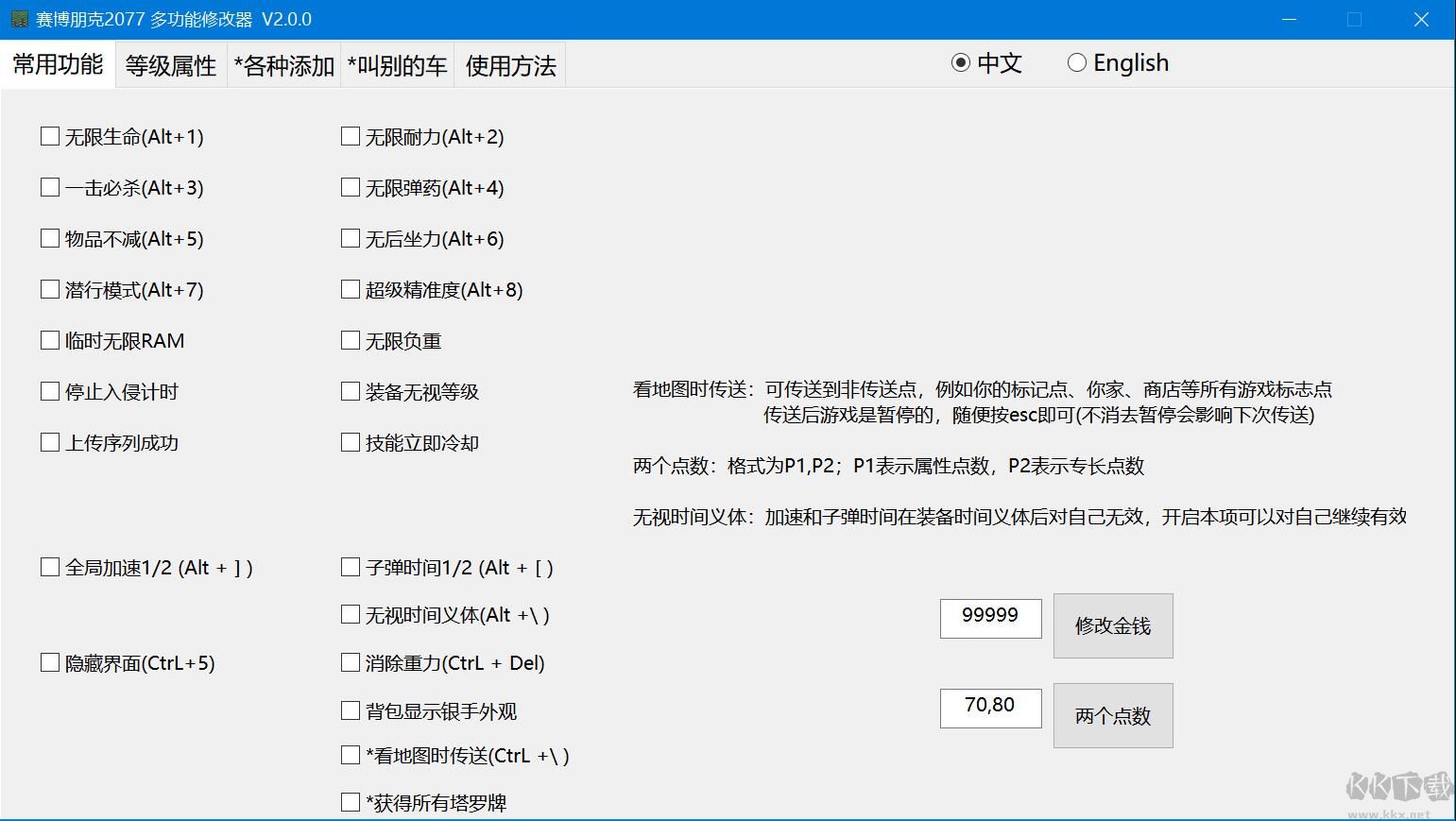Enable 无后坐力(Alt+6) cheat
The image size is (1456, 821).
tap(350, 238)
